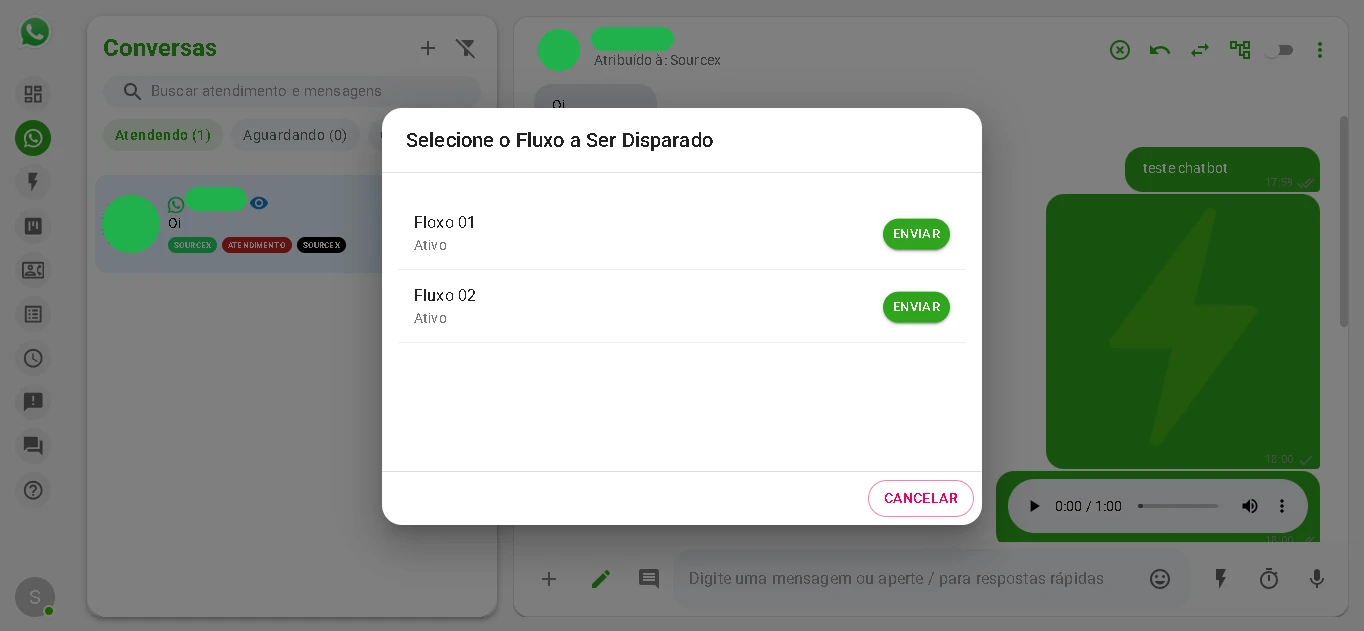Open the help question mark icon

33,490
